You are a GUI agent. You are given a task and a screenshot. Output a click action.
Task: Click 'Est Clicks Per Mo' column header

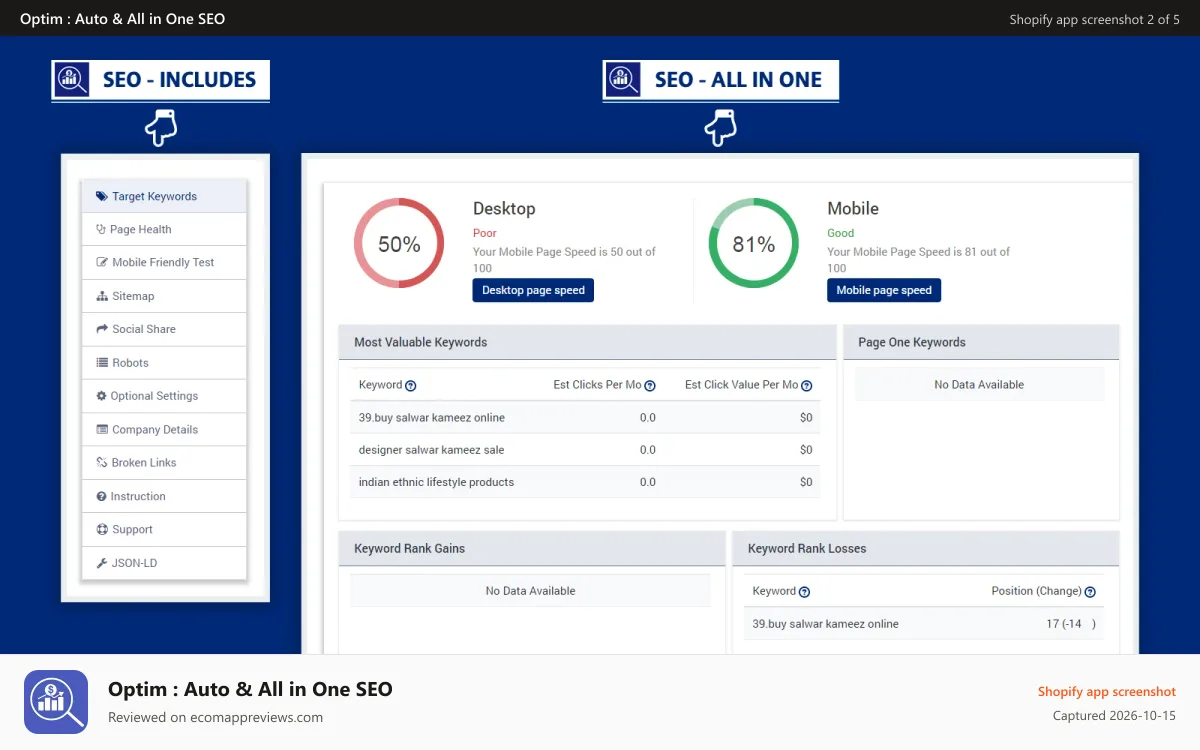pyautogui.click(x=597, y=385)
